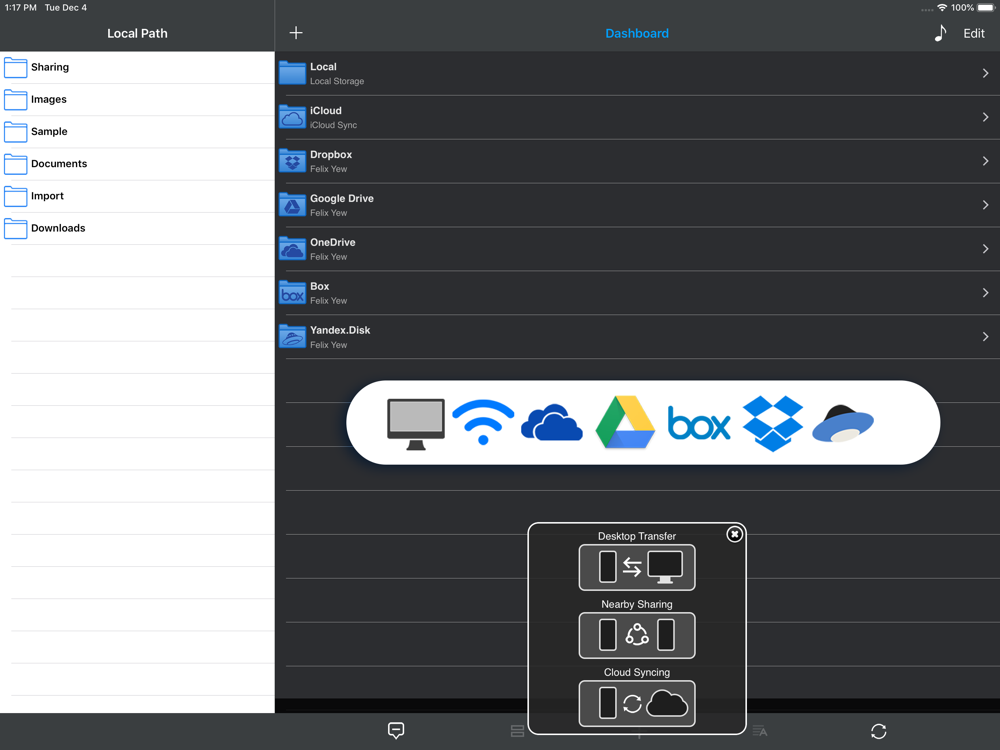Open the iCloud folder icon

tap(292, 117)
